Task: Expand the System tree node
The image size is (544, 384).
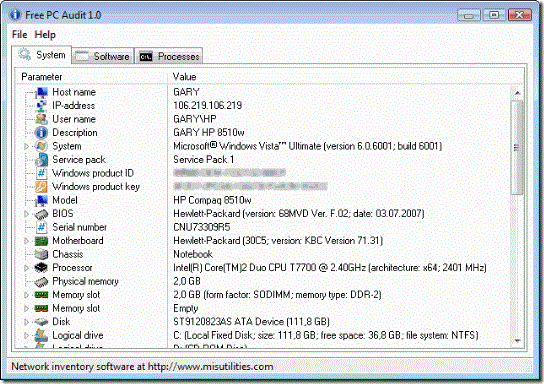Action: [x=26, y=147]
